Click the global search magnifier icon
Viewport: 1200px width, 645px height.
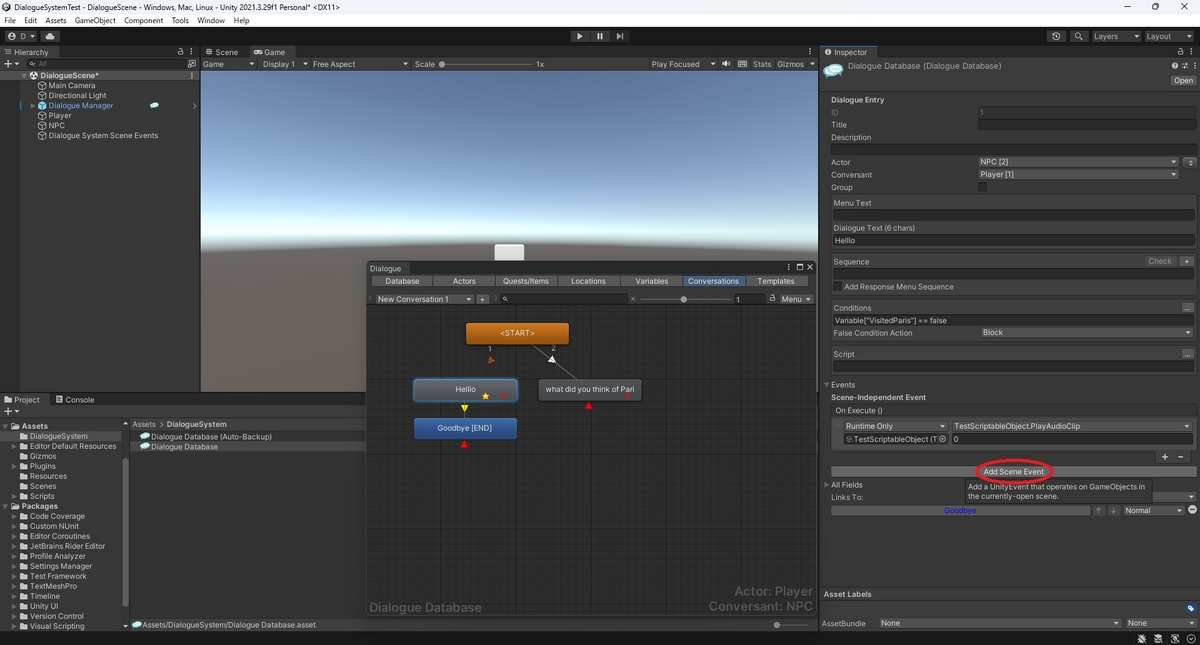click(x=1079, y=36)
